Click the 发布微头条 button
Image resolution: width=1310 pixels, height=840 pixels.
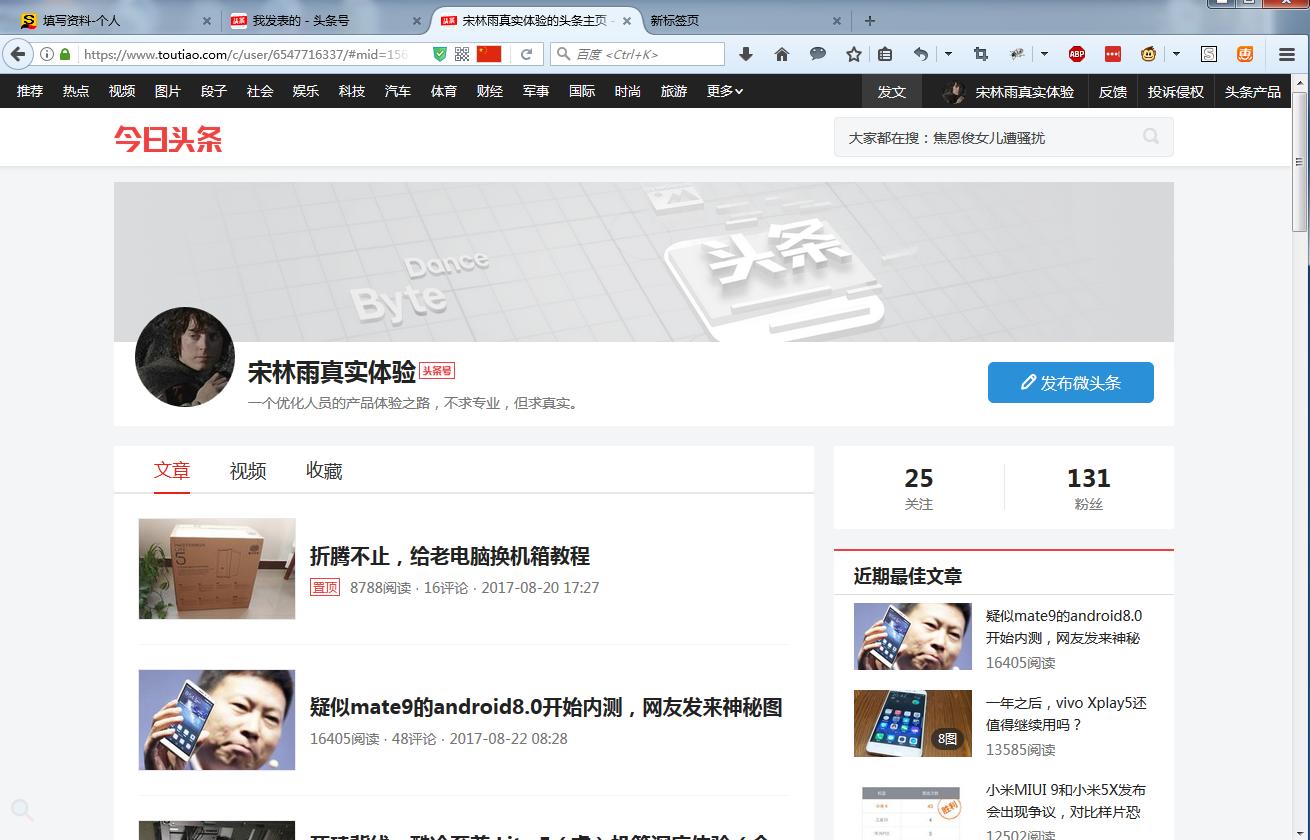click(x=1071, y=382)
